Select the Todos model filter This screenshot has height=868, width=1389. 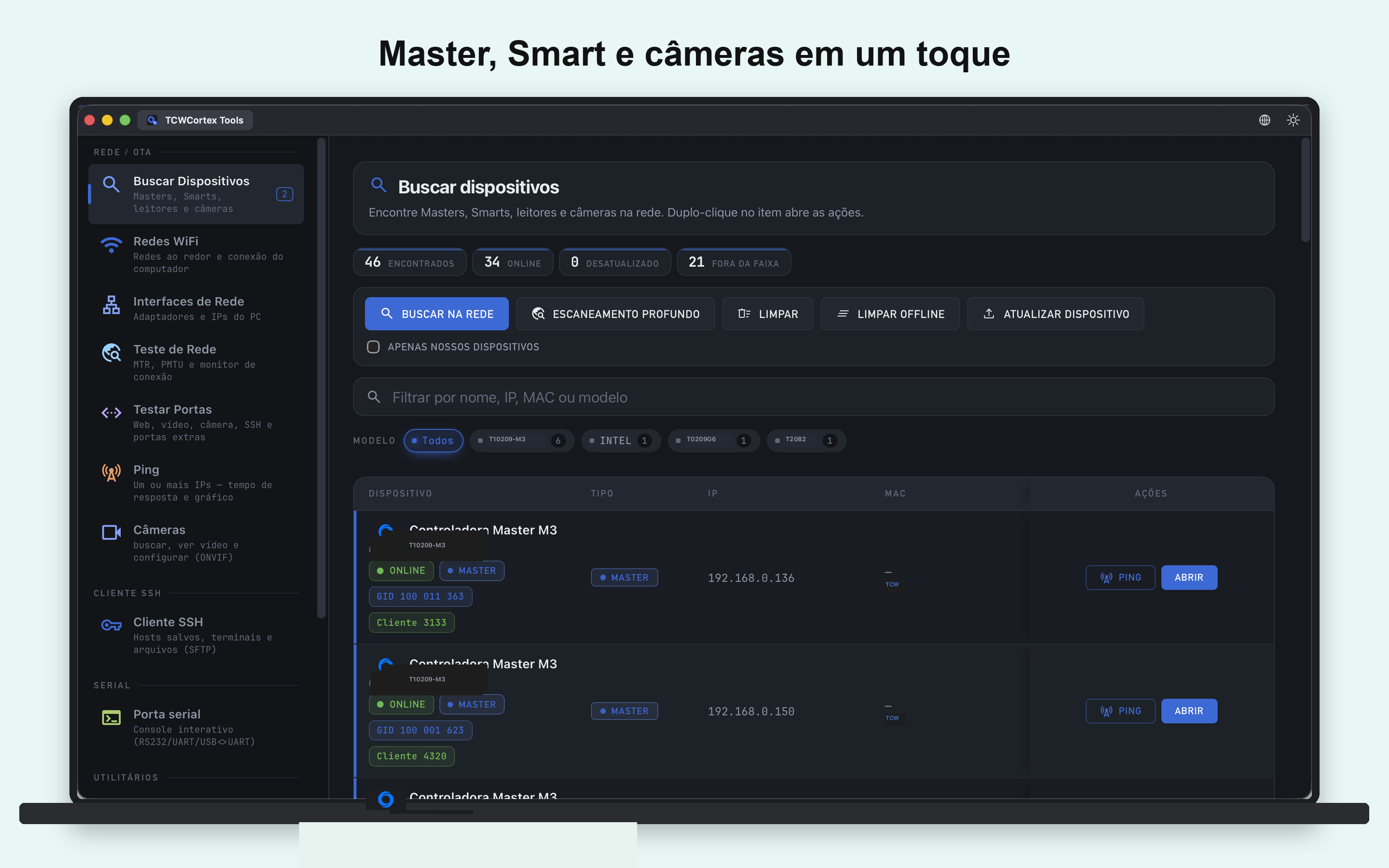coord(434,440)
